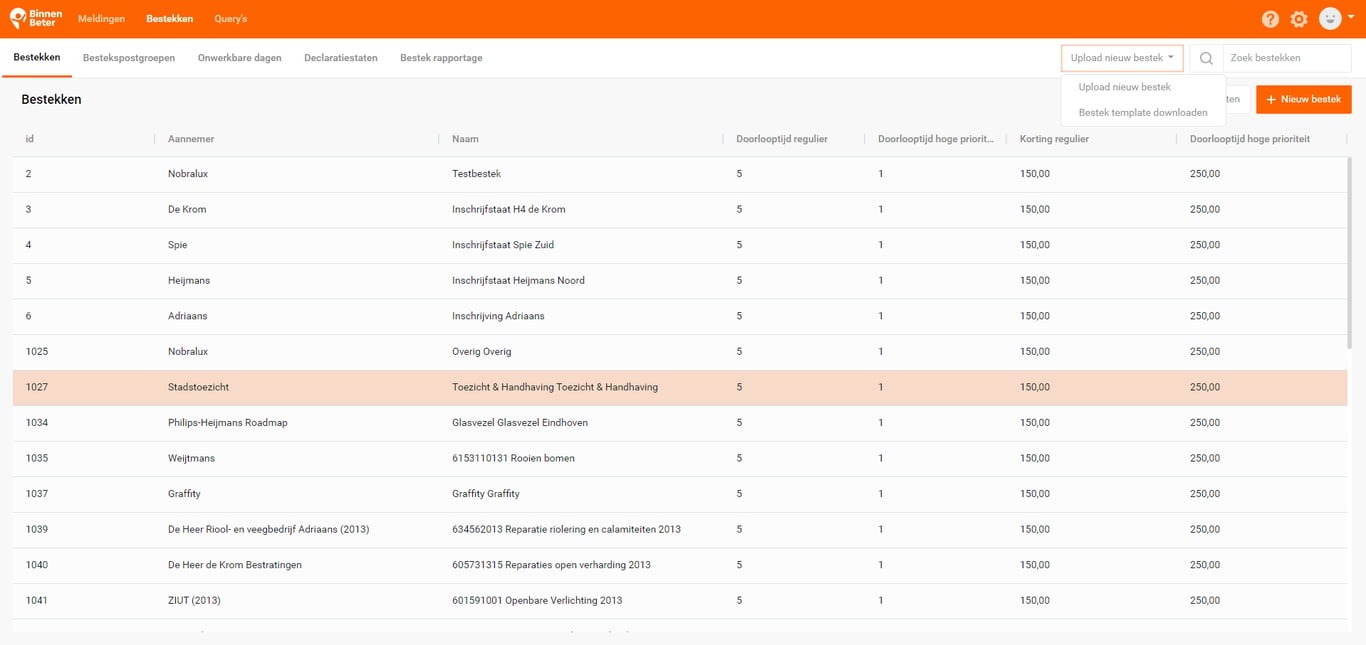Open the Onwerkbare dagen tab
This screenshot has width=1366, height=645.
click(240, 58)
